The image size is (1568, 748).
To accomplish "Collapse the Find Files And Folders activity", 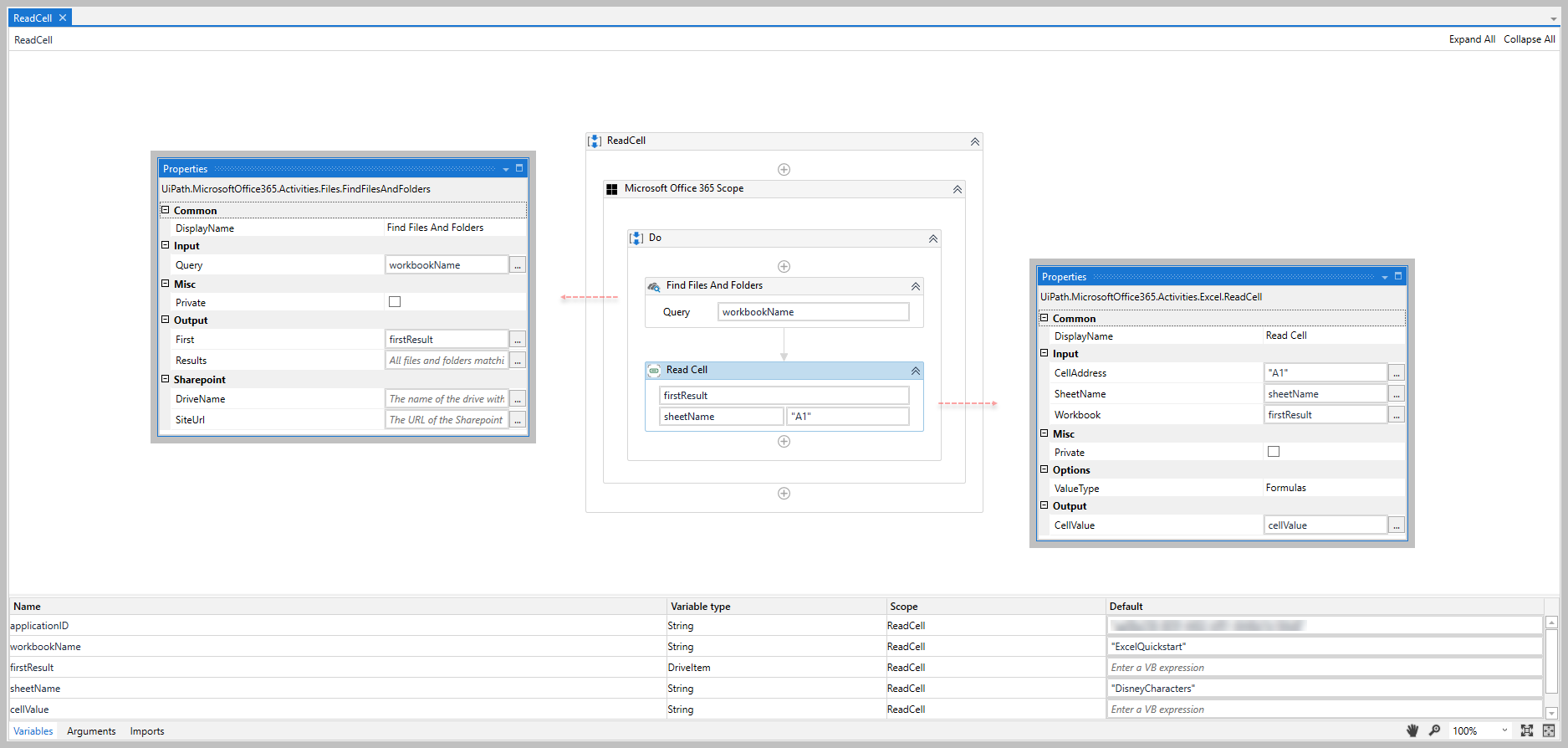I will pos(916,287).
